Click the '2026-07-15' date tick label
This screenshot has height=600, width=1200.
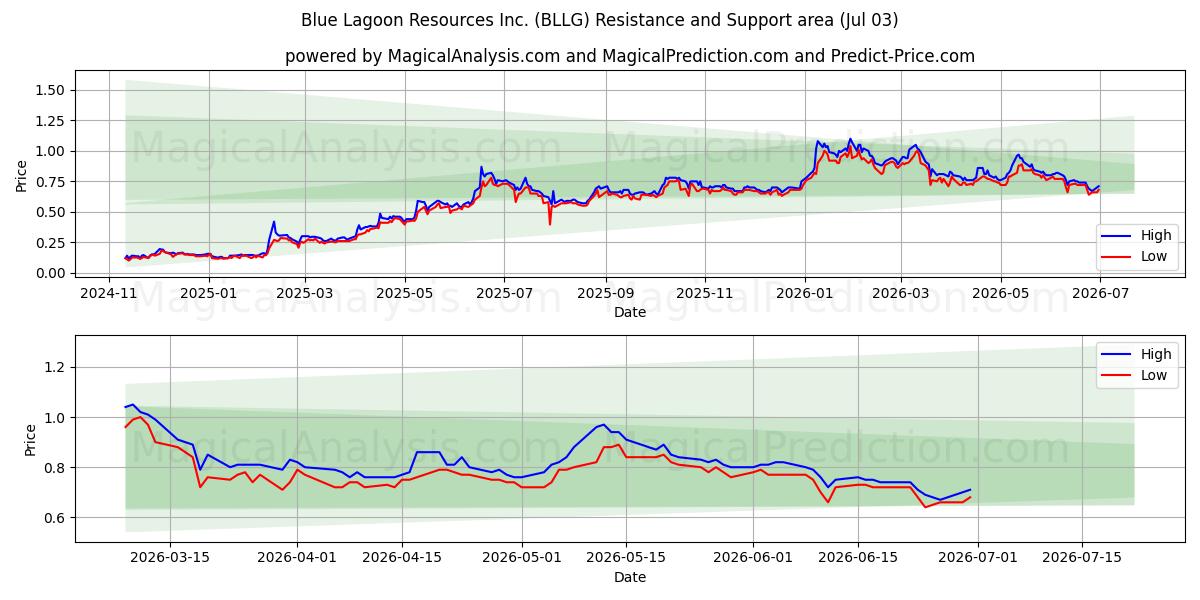1081,558
